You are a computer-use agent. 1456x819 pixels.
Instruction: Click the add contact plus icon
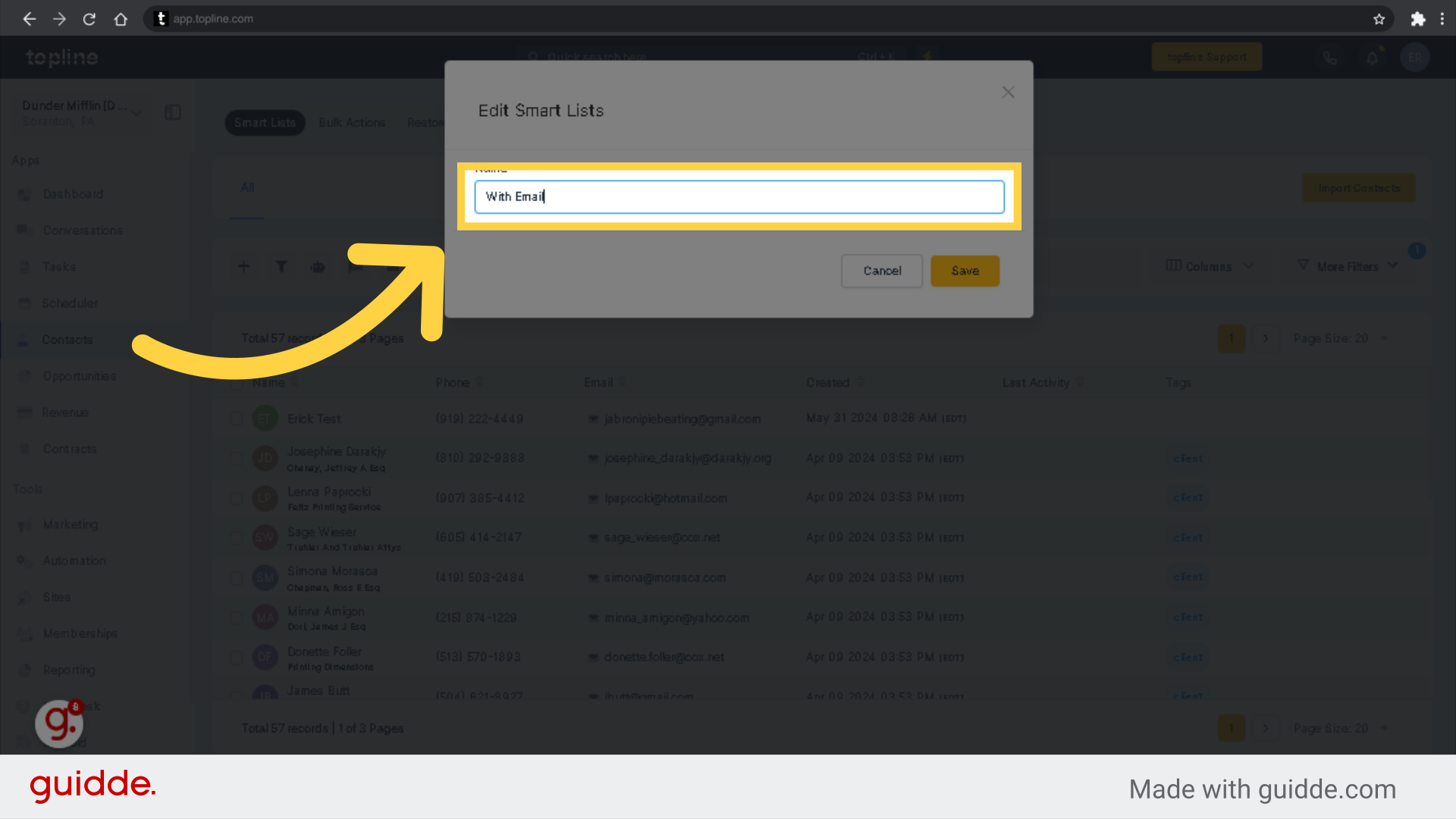pos(243,266)
